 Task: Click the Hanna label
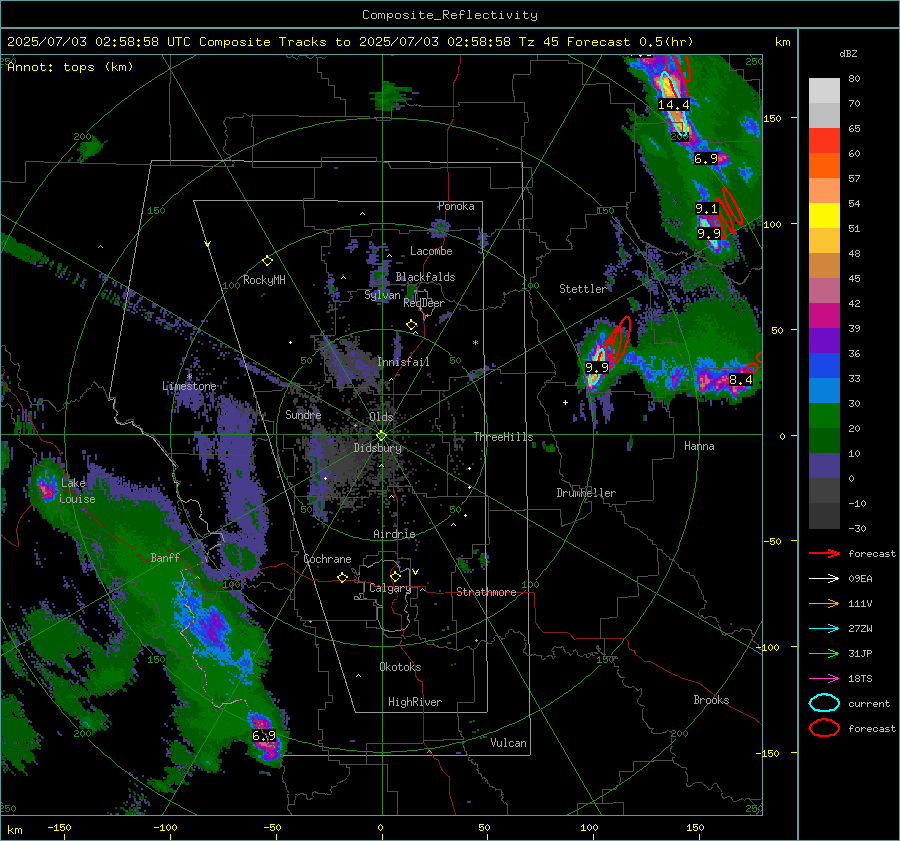[699, 446]
